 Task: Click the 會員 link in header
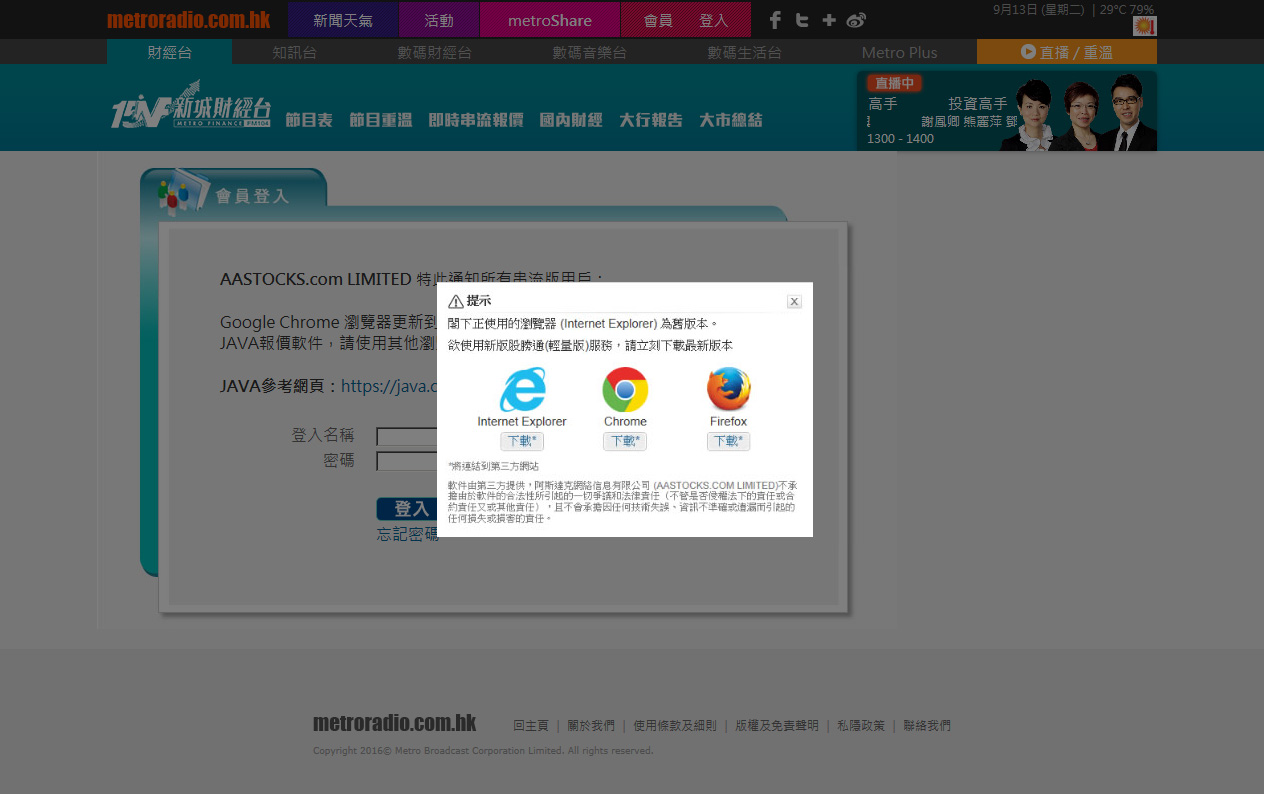658,20
